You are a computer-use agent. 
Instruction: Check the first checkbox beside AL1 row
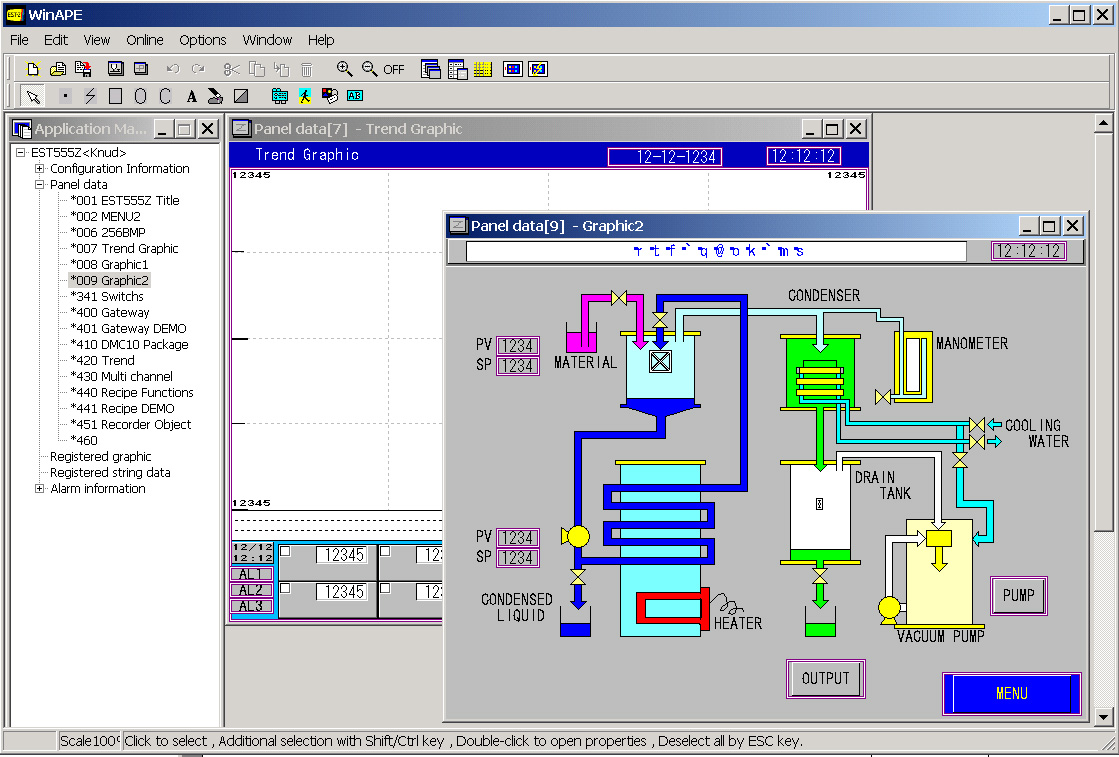click(x=285, y=552)
